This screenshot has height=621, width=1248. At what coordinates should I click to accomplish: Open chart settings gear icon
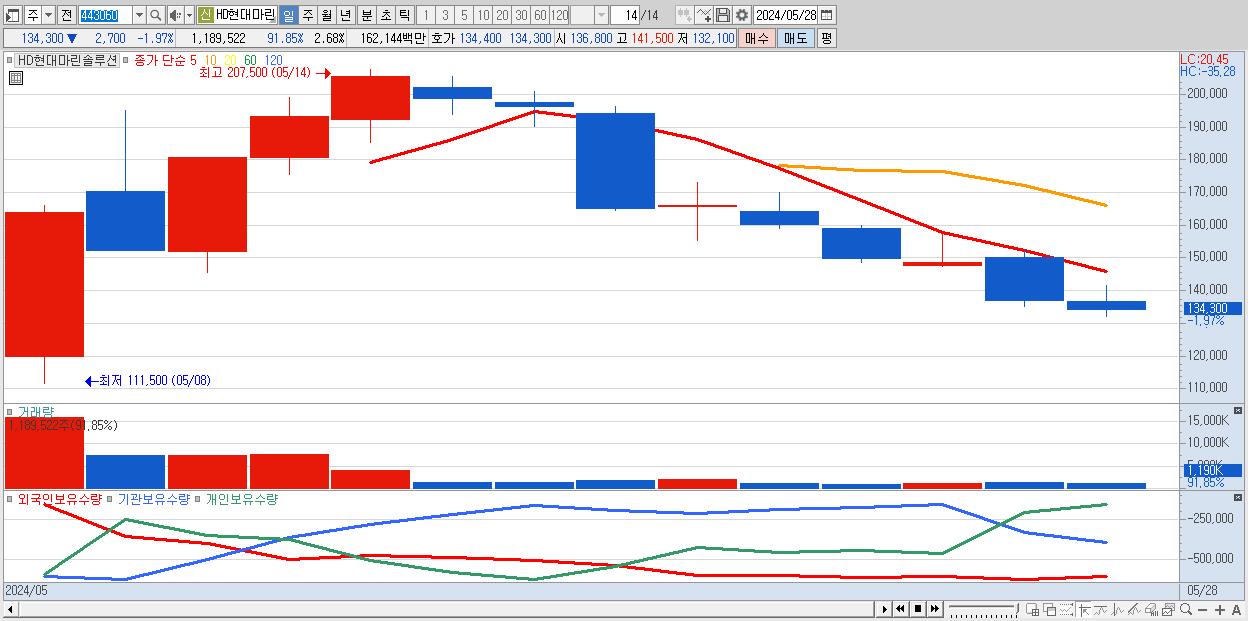click(741, 15)
